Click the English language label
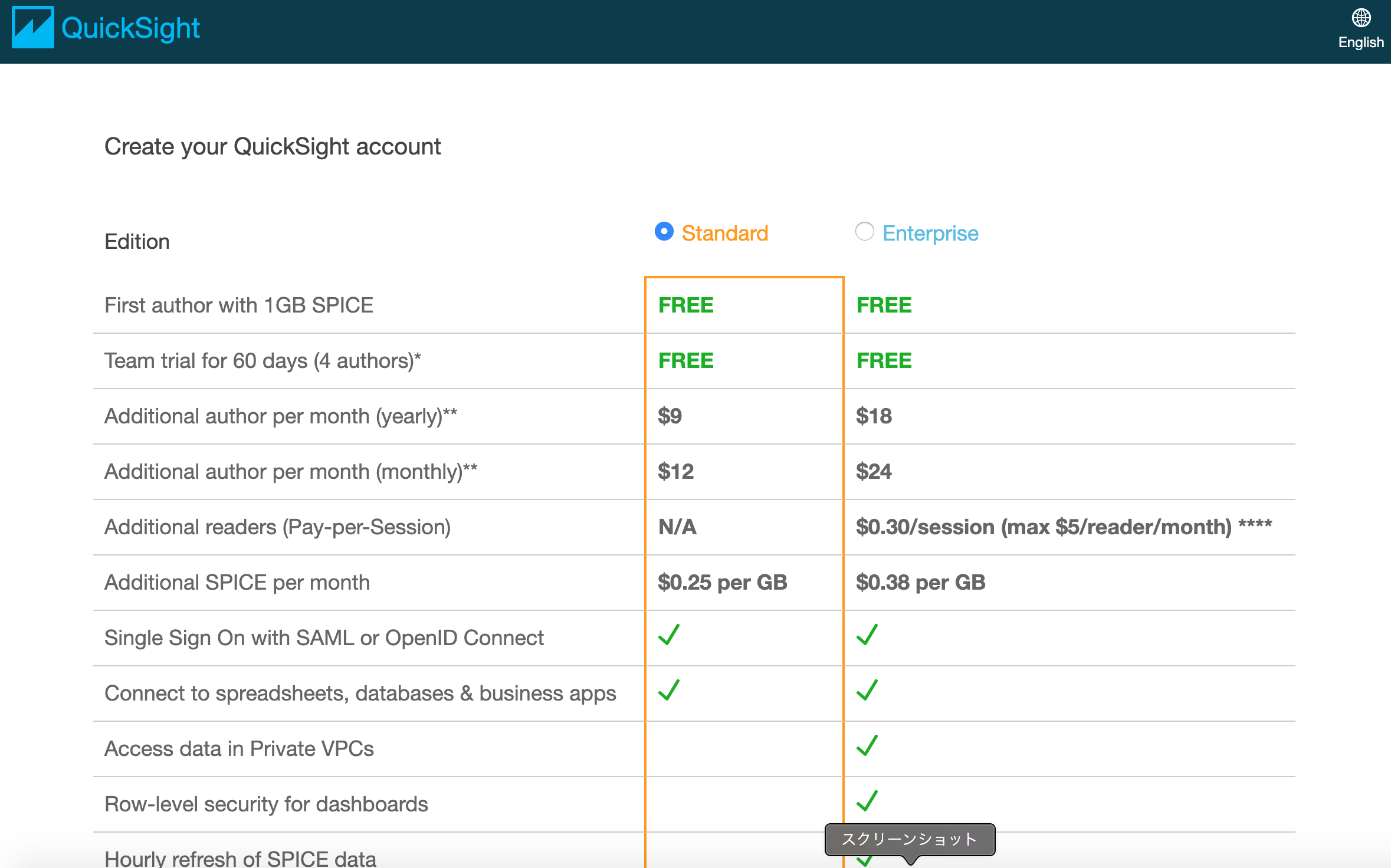This screenshot has width=1391, height=868. [1361, 42]
